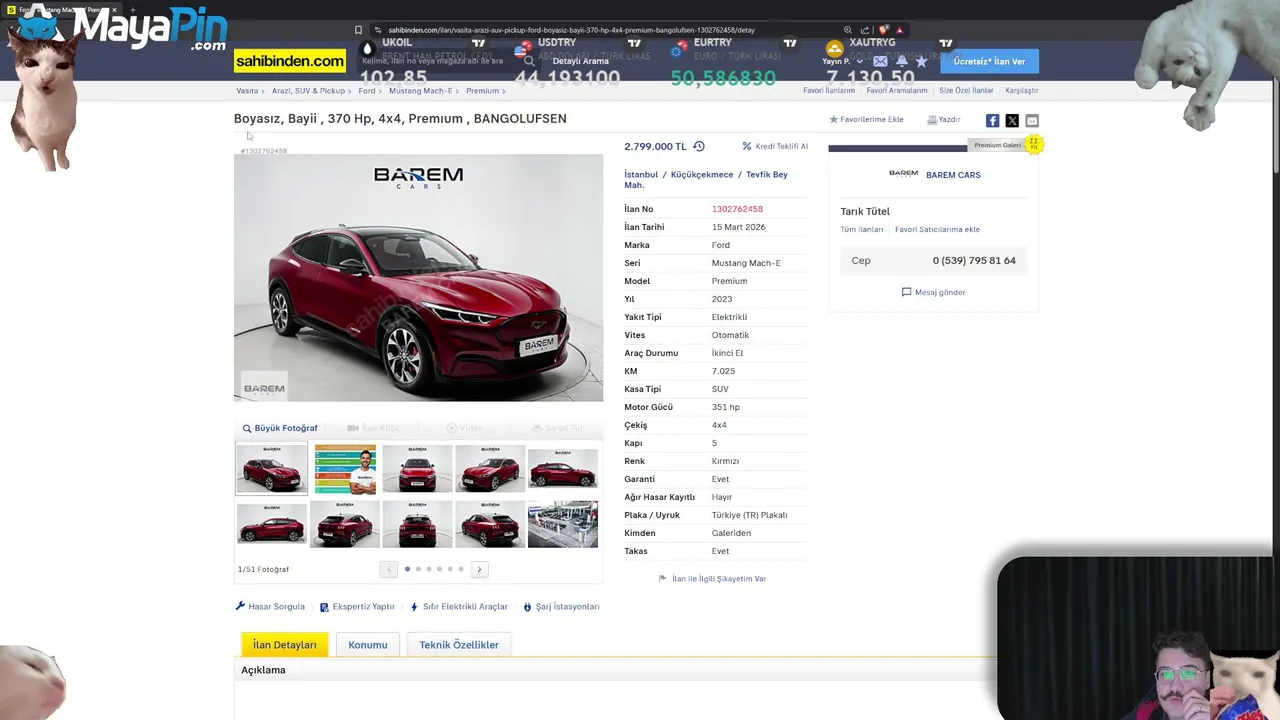Open Mustang Mach-E breadcrumb
The image size is (1280, 720).
click(420, 91)
